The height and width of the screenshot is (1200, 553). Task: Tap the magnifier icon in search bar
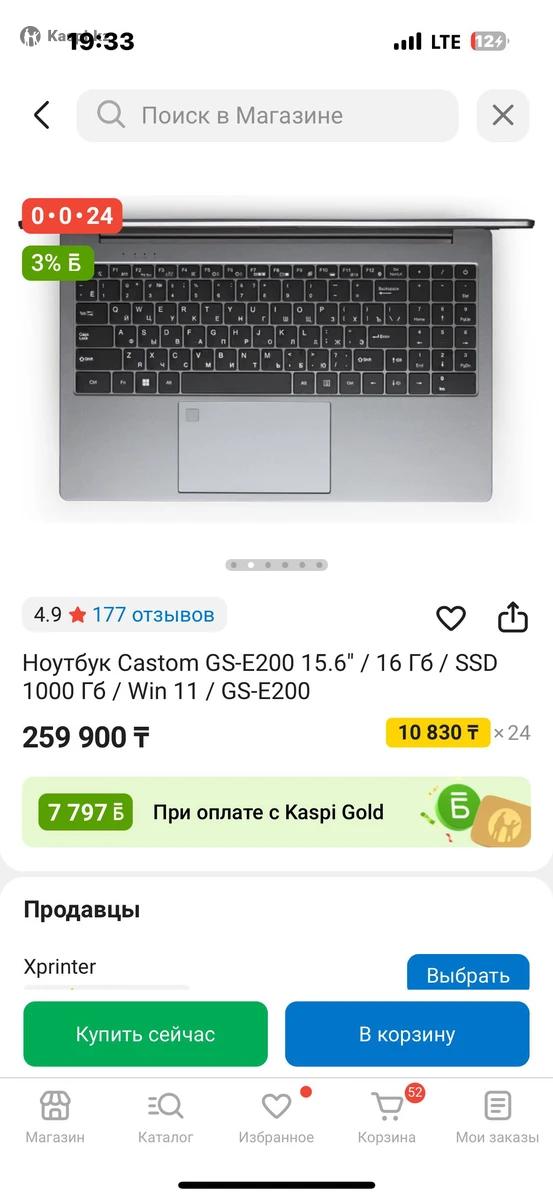[111, 115]
